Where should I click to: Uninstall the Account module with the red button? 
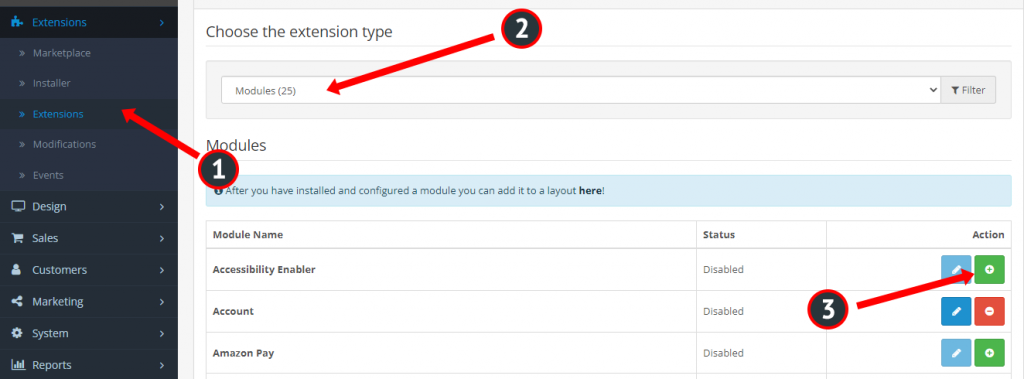tap(989, 311)
